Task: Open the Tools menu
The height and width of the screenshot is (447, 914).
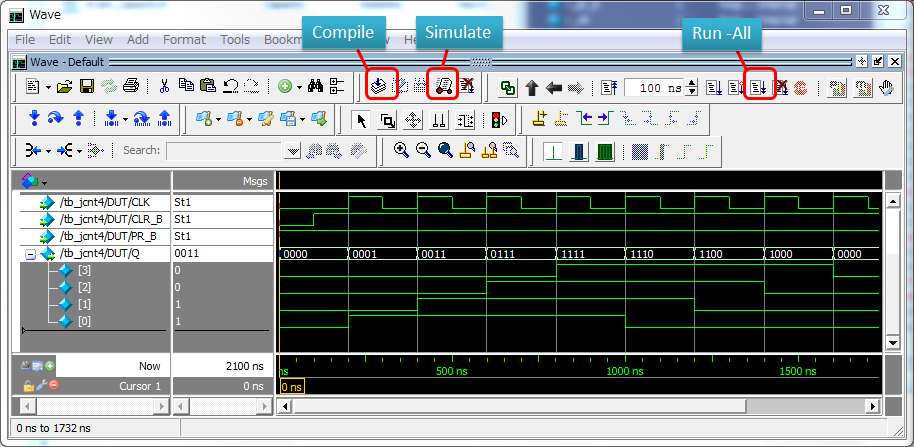Action: point(235,40)
